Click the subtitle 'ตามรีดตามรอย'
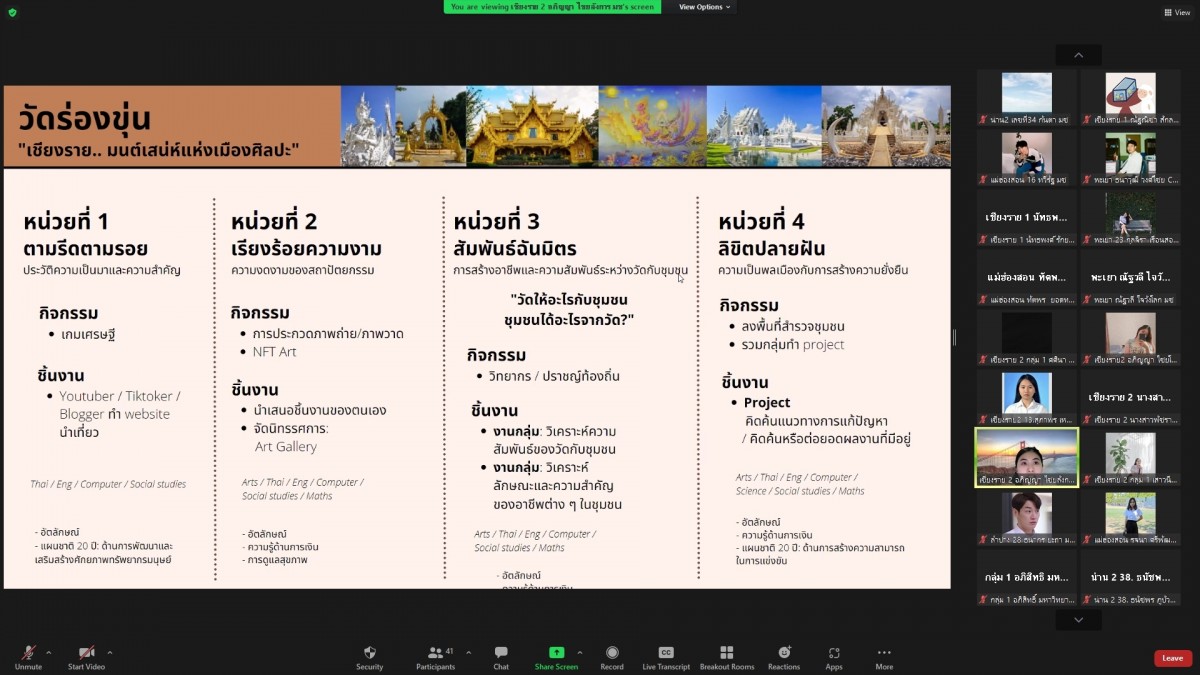This screenshot has height=675, width=1200. click(x=85, y=248)
